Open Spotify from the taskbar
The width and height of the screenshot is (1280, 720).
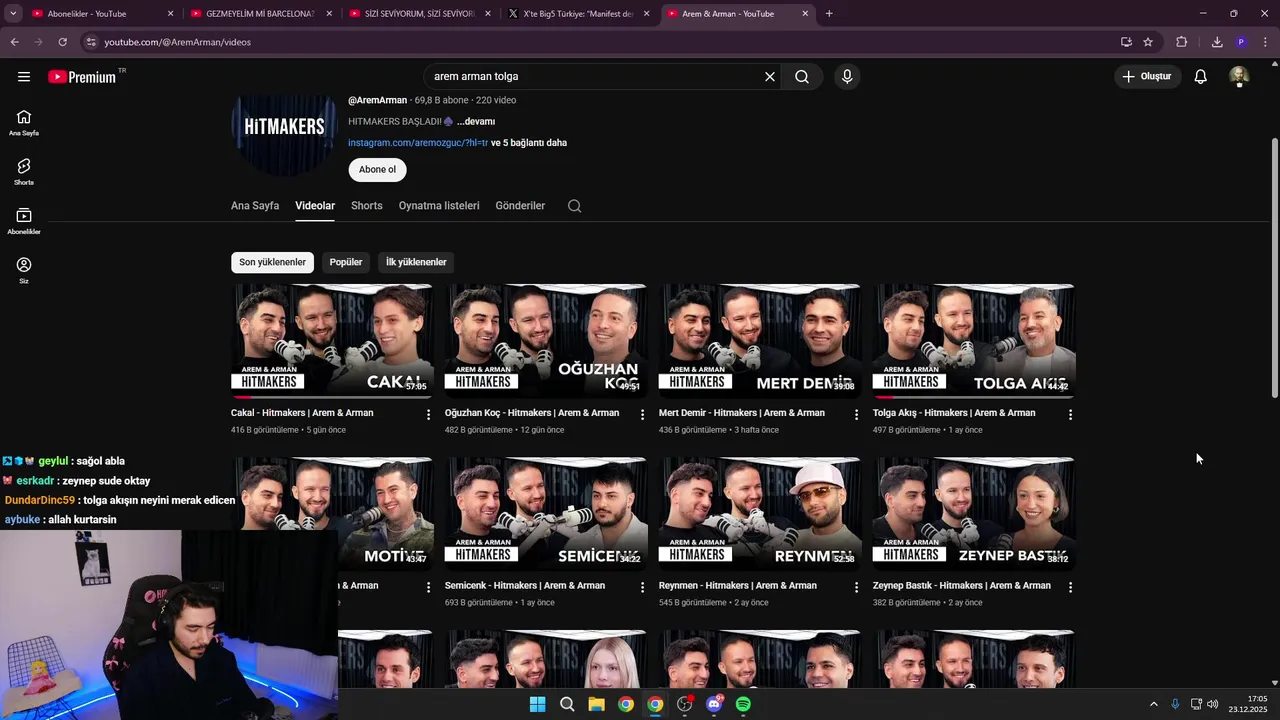[x=743, y=704]
